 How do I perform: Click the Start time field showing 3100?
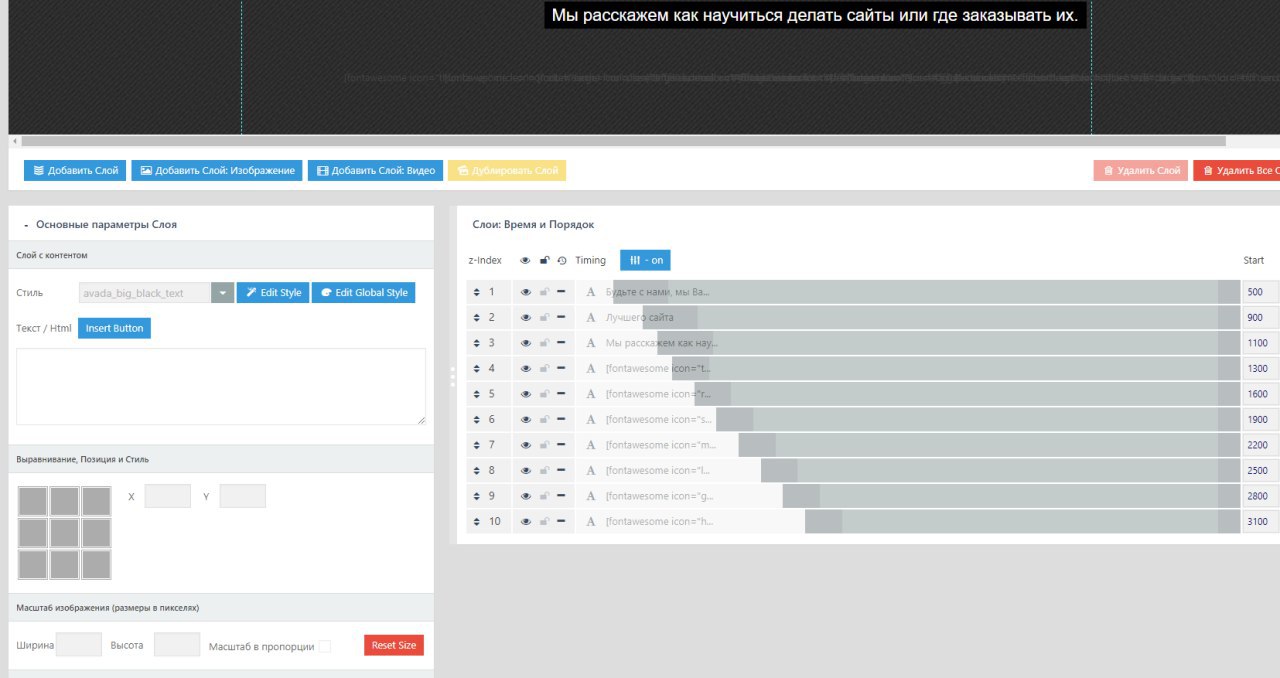1260,522
